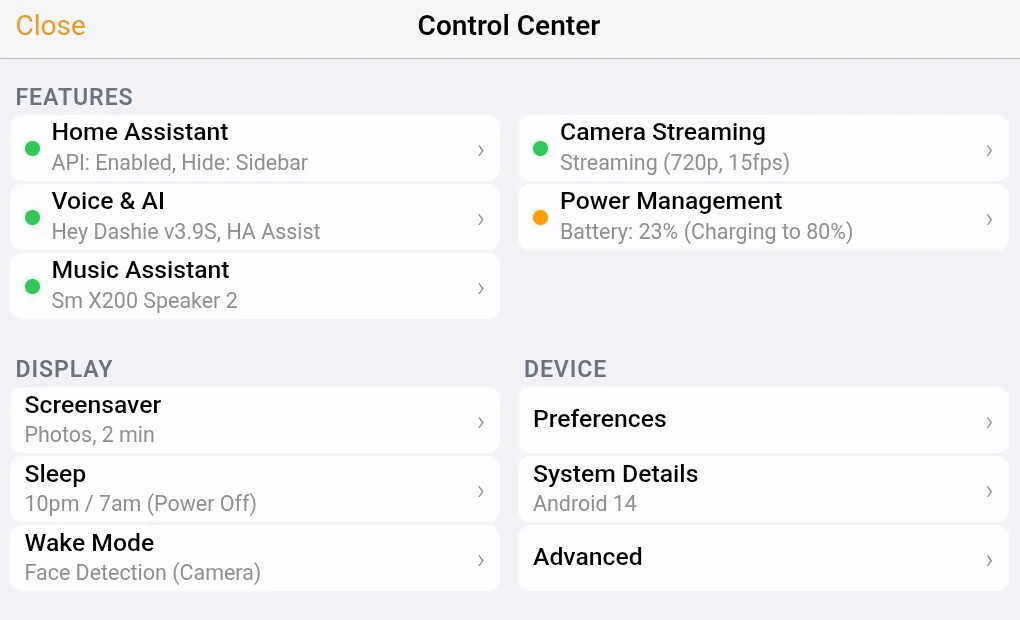Click the green status dot for Camera Streaming
Screen dimensions: 1020x620
click(541, 149)
